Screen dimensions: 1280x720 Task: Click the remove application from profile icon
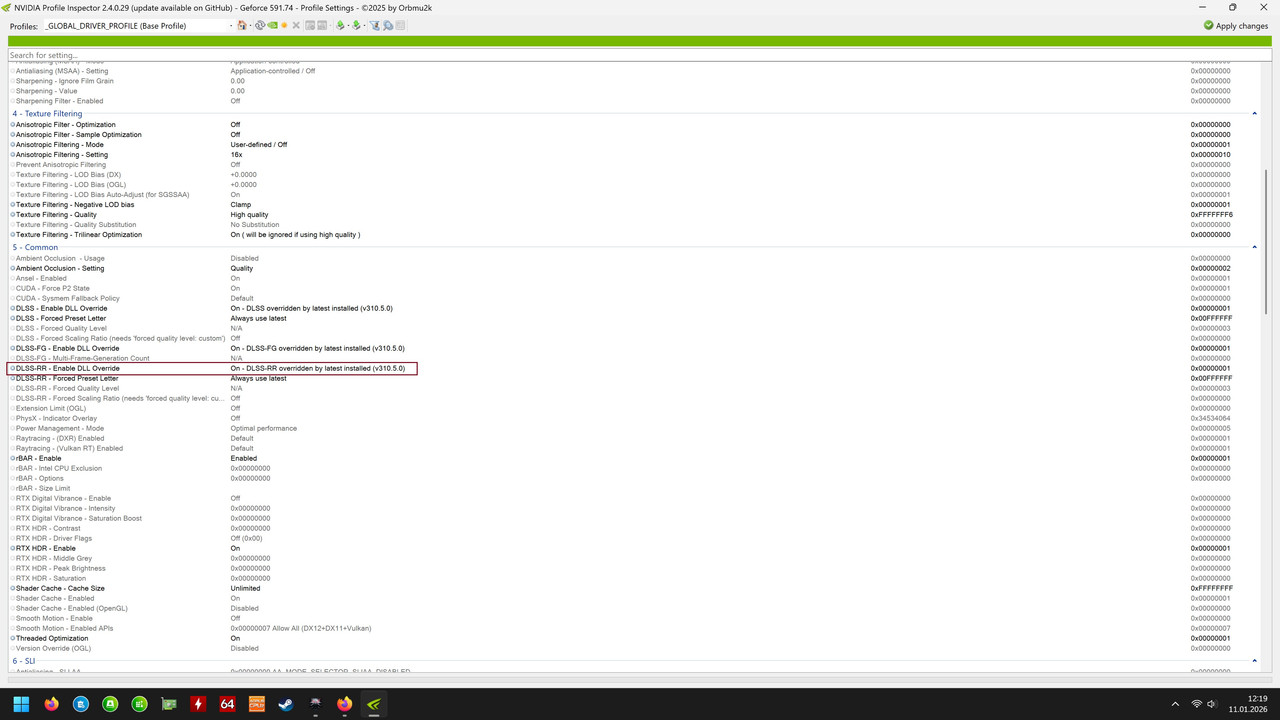click(322, 25)
